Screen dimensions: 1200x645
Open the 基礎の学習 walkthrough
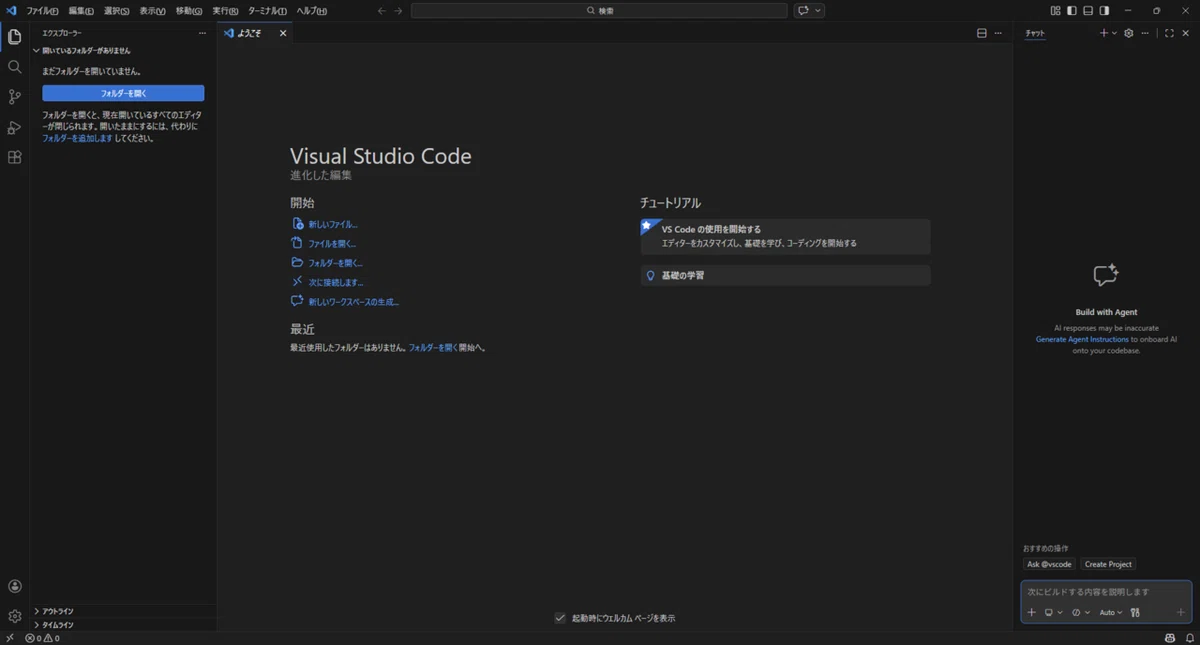(786, 275)
